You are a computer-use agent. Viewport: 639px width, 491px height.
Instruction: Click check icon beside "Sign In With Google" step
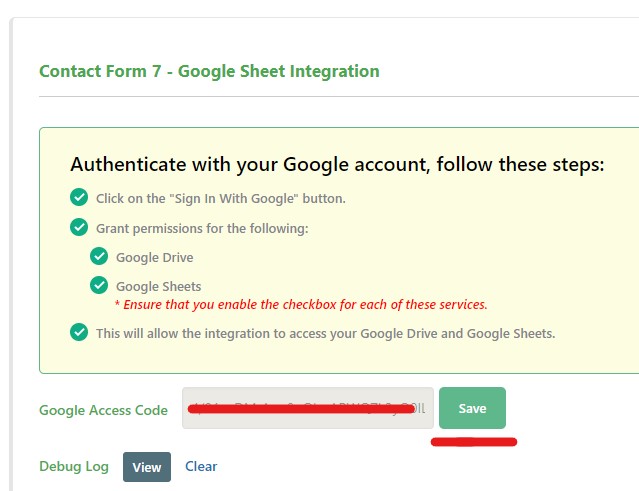pos(79,198)
